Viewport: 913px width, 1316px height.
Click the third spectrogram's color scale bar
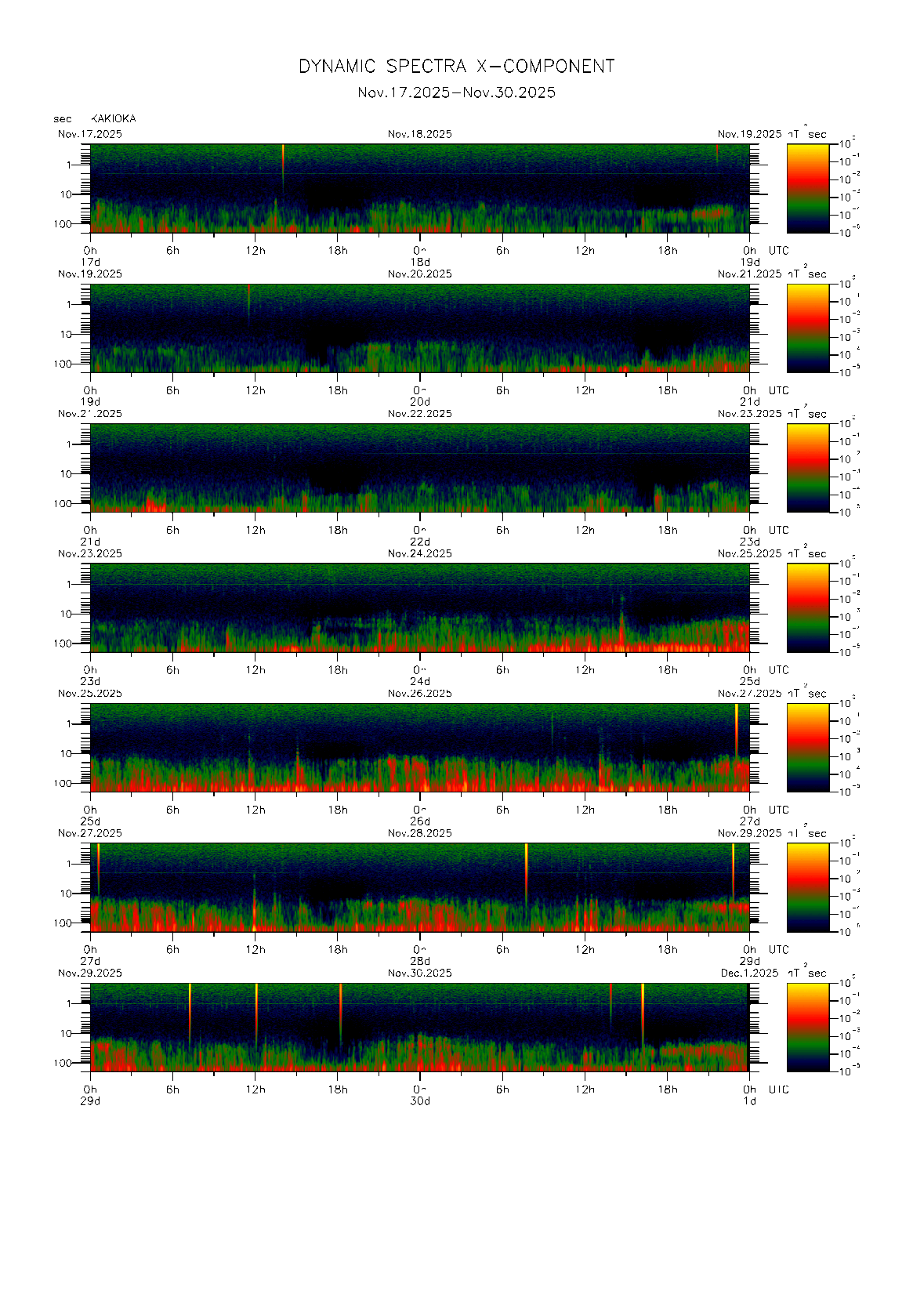807,467
